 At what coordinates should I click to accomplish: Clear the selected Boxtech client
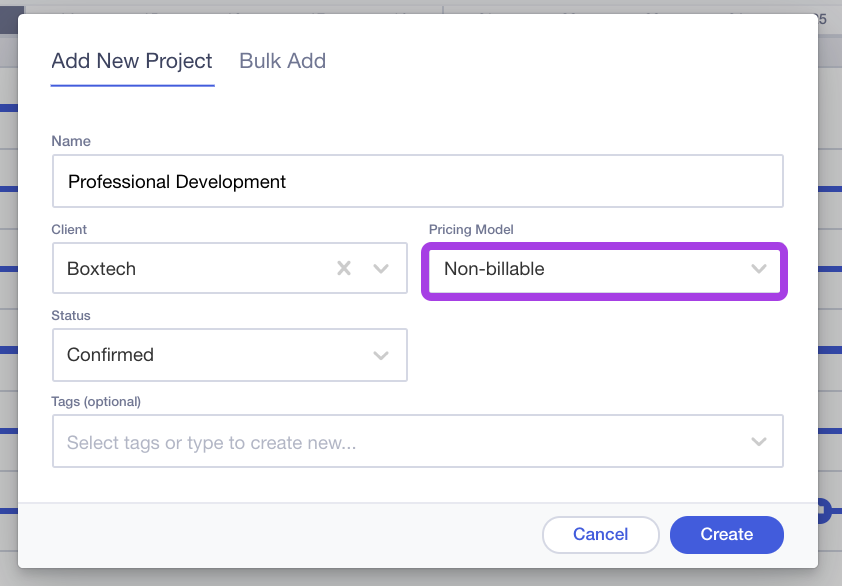point(344,268)
